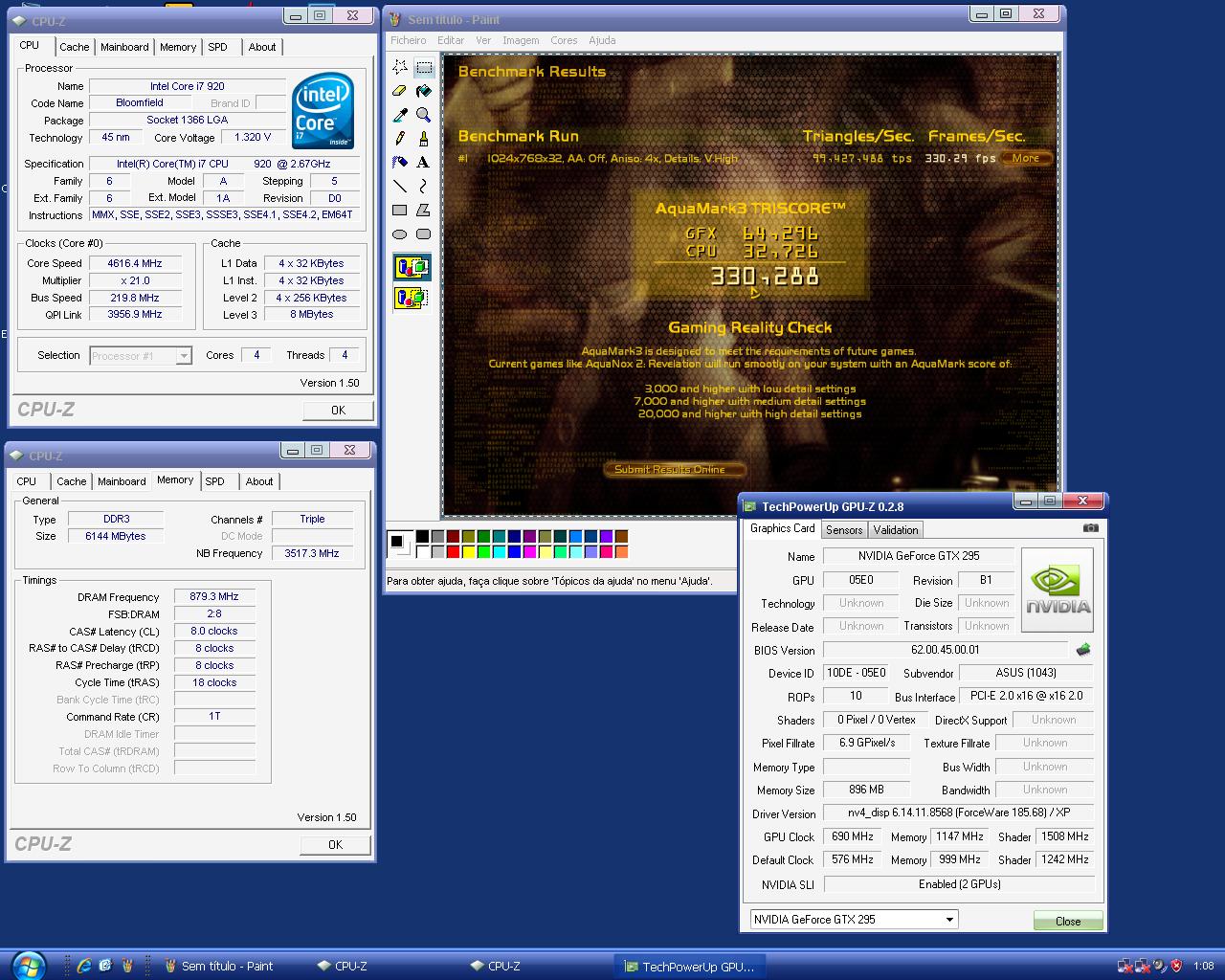1225x980 pixels.
Task: Click the Windows Start button
Action: pyautogui.click(x=28, y=966)
